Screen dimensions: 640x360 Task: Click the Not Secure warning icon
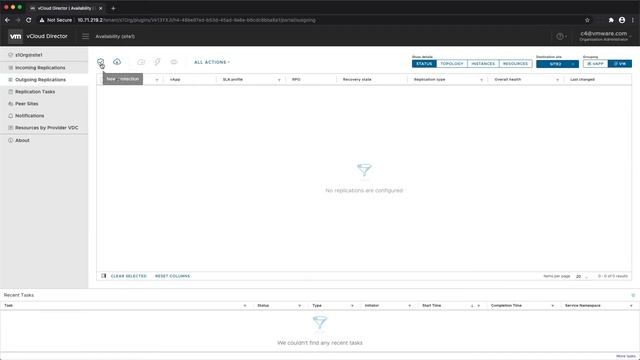click(42, 20)
